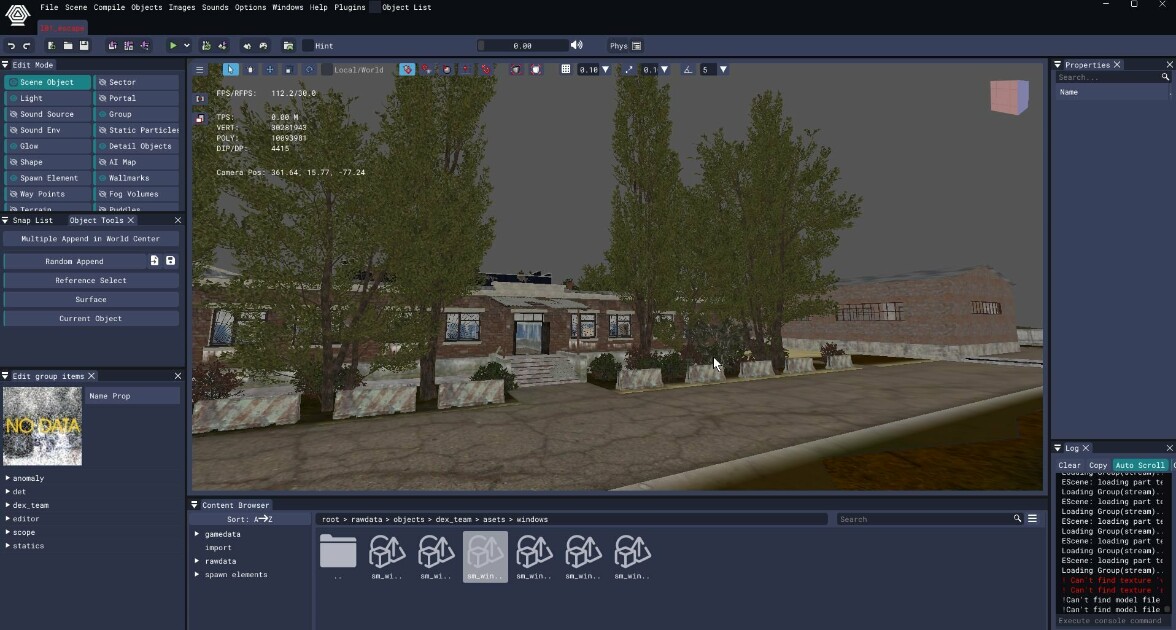Click the green Play button
Screen dimensions: 1176x630
[172, 46]
